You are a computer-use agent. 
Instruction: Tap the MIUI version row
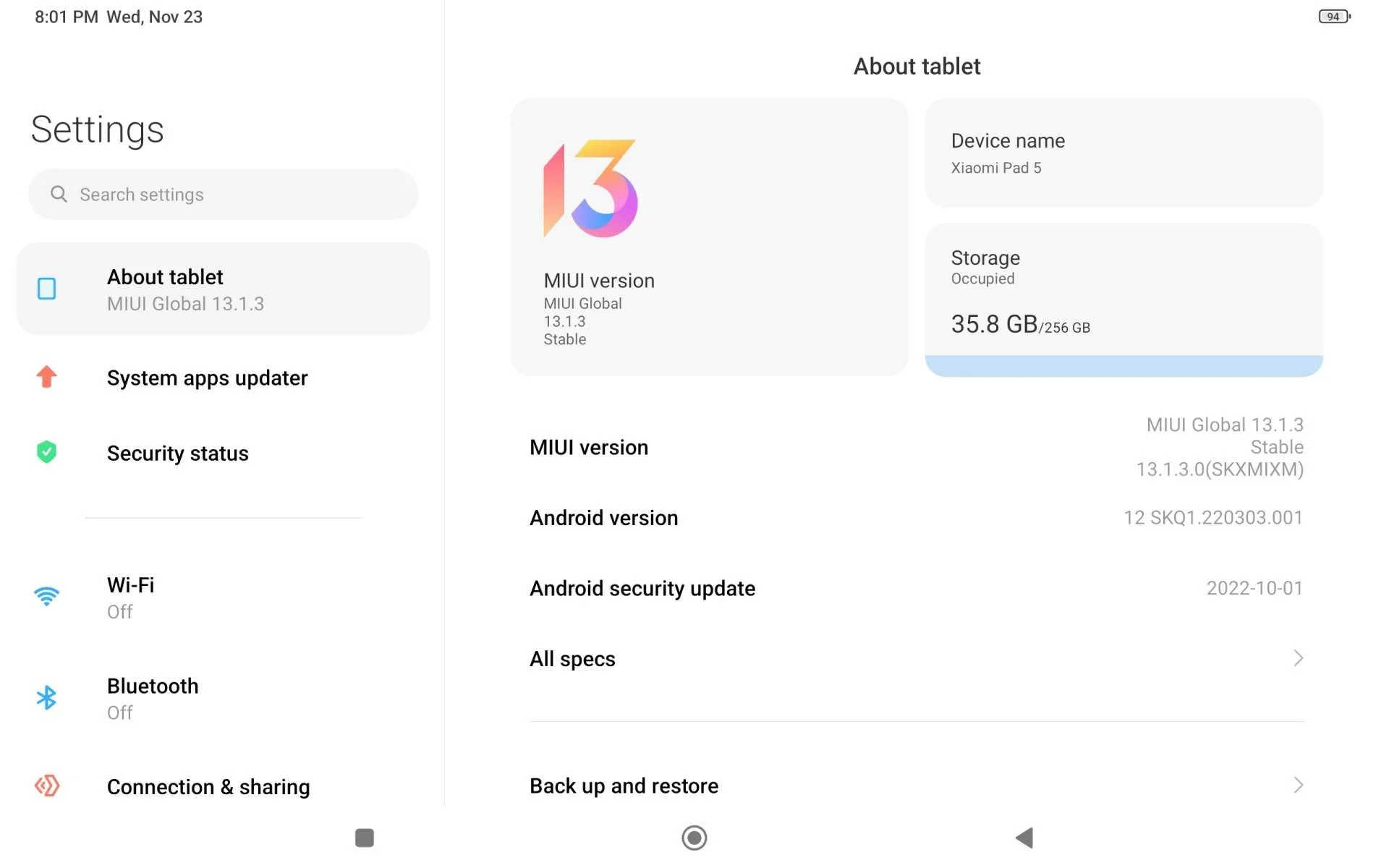917,447
